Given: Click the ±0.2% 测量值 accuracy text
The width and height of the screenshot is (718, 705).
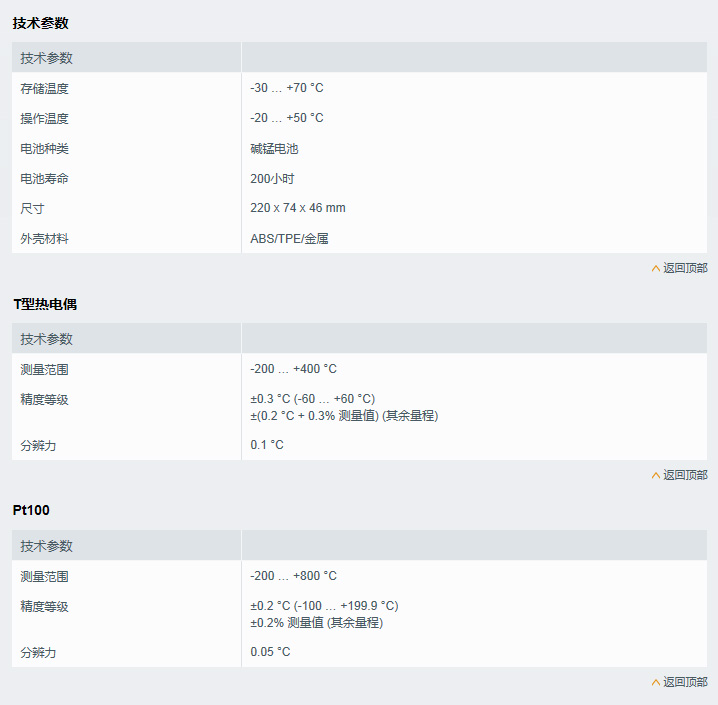Looking at the screenshot, I should pyautogui.click(x=316, y=622).
